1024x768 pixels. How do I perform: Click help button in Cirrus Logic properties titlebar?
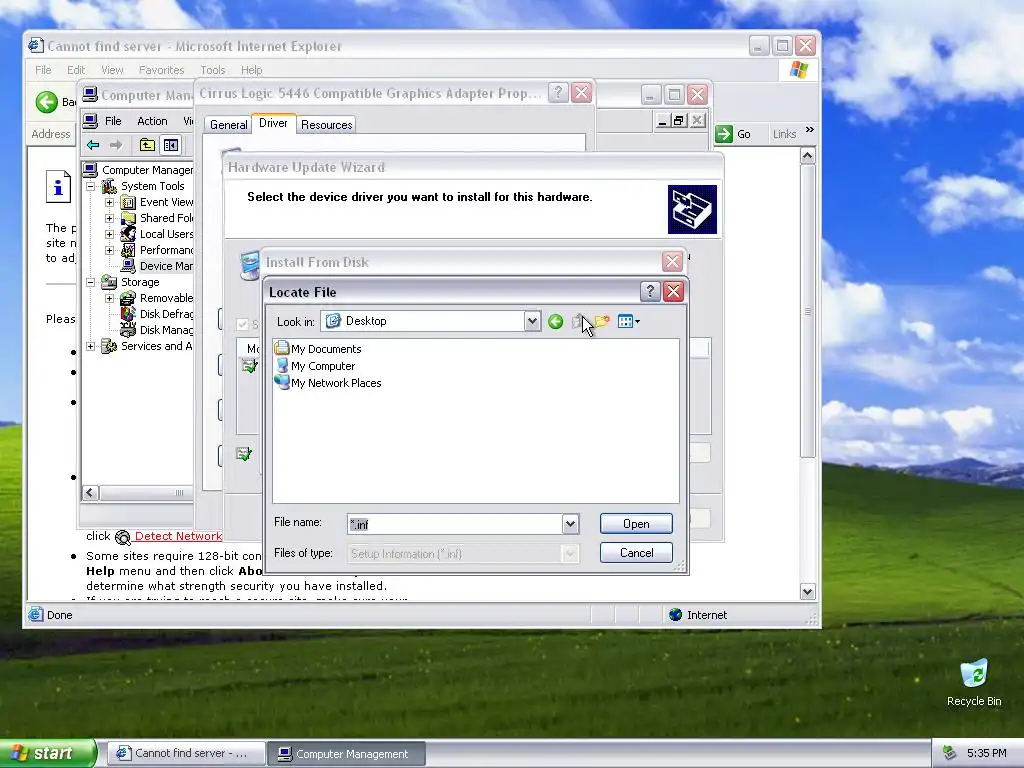pos(558,93)
